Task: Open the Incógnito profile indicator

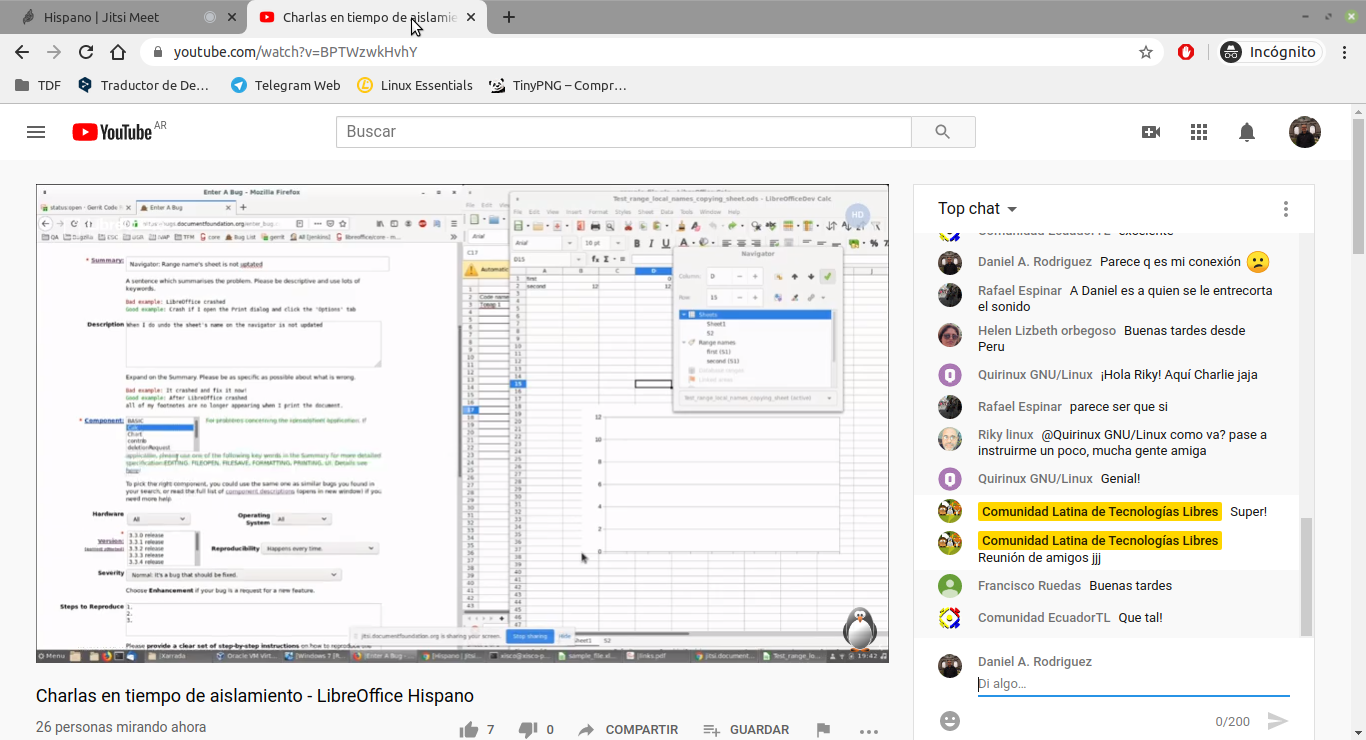Action: [x=1270, y=52]
